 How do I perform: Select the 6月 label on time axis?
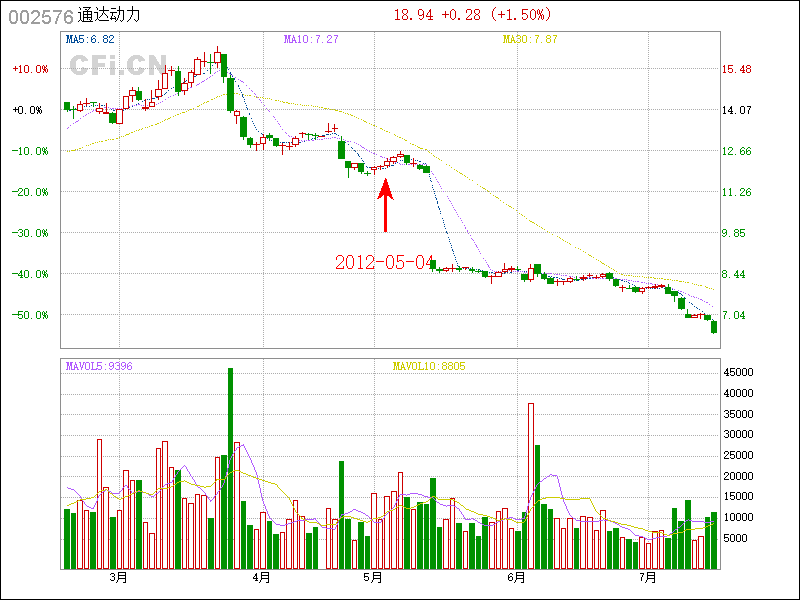[x=516, y=578]
